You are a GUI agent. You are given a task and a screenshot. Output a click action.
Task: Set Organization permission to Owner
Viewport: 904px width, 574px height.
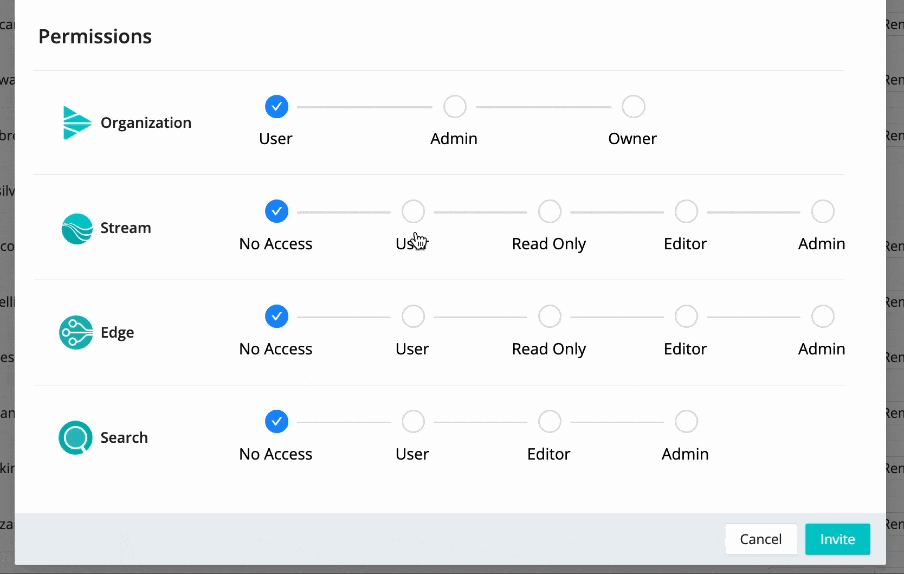point(633,107)
